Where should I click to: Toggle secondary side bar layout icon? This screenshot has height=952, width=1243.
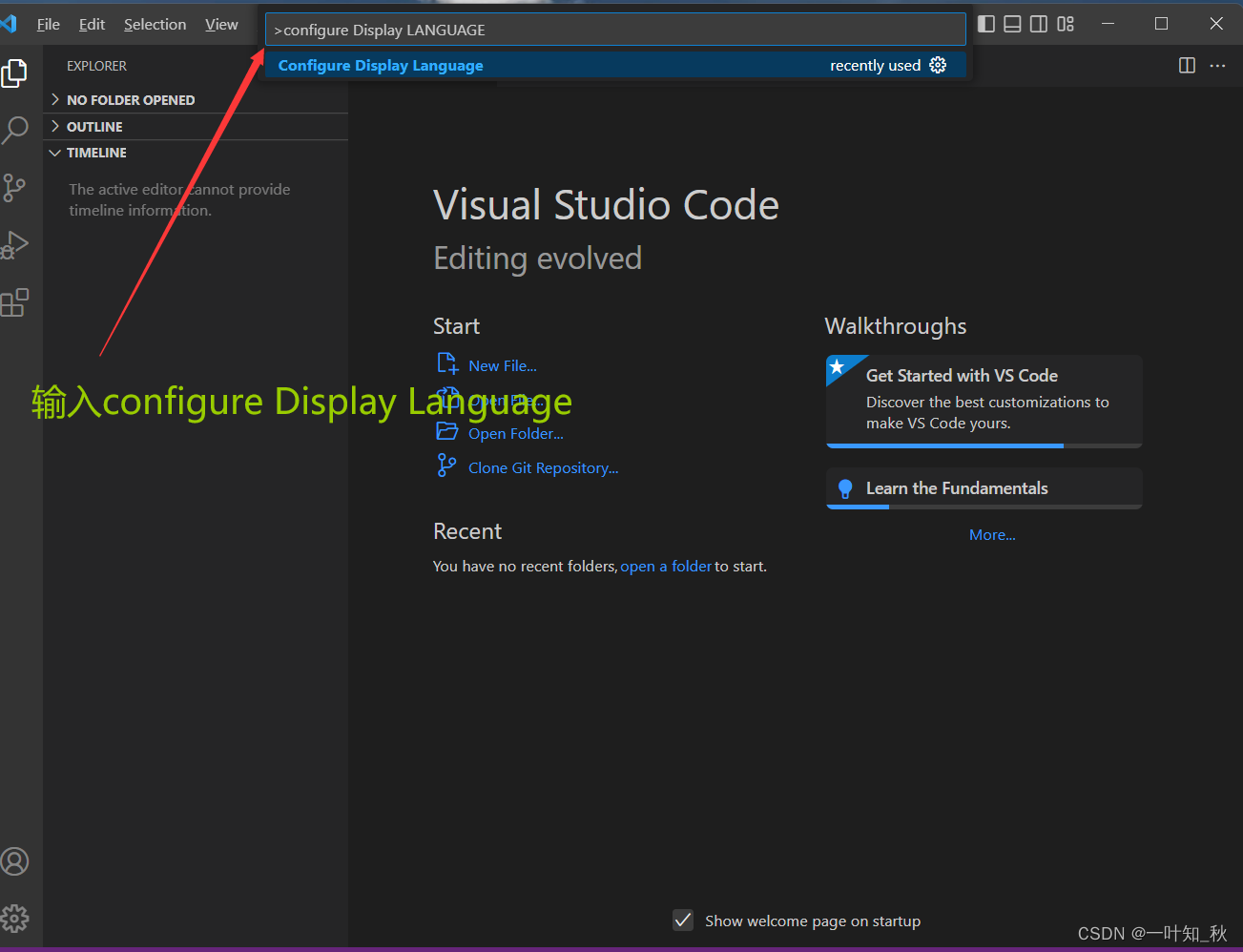point(1039,24)
